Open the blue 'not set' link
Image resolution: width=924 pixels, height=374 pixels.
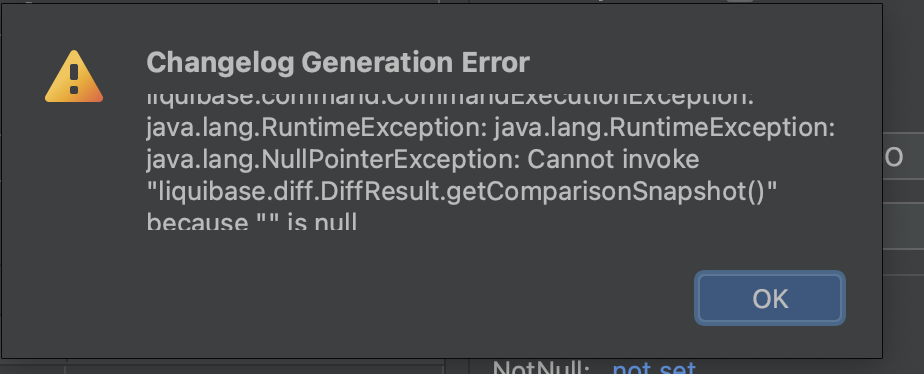pyautogui.click(x=654, y=368)
